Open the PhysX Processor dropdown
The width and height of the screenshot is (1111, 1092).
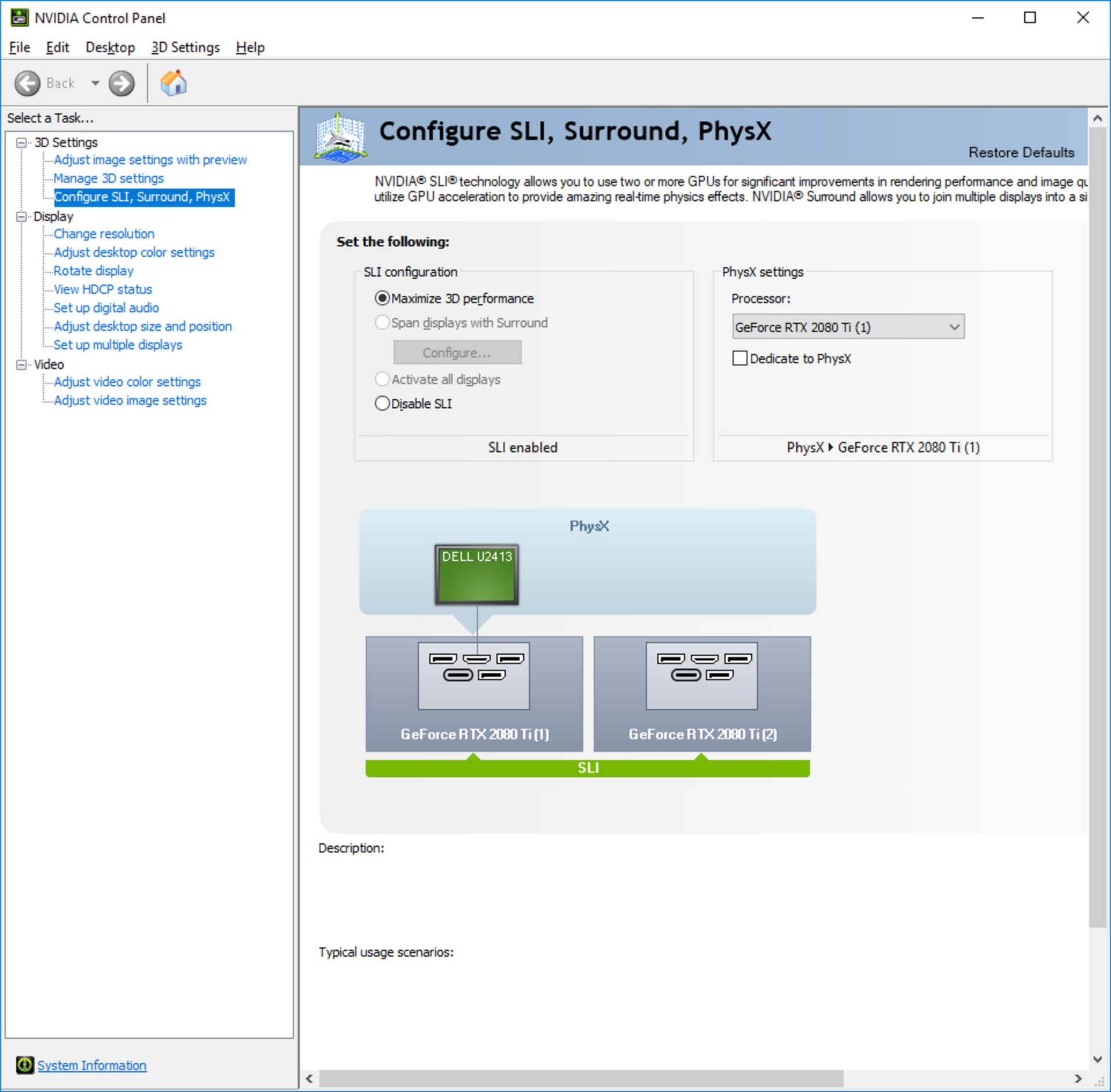(848, 327)
